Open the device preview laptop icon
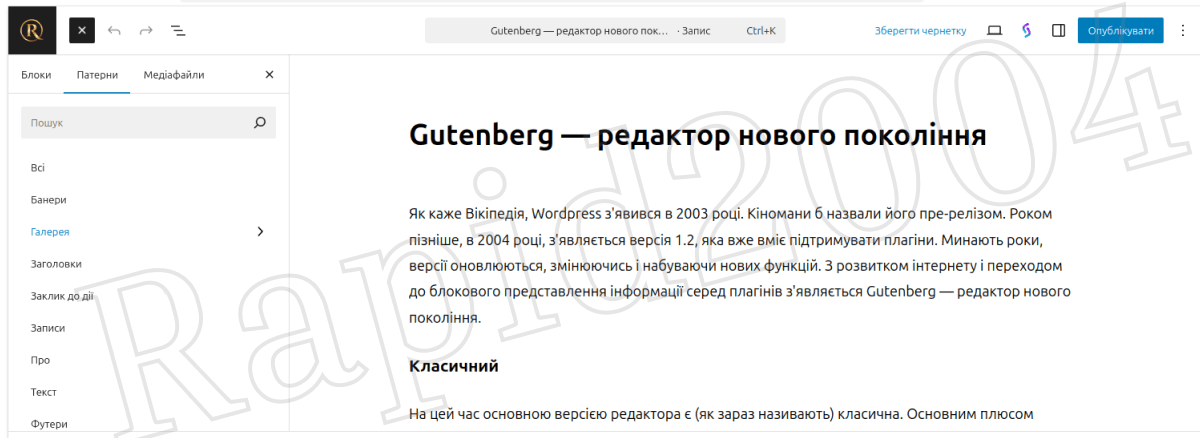 click(994, 31)
